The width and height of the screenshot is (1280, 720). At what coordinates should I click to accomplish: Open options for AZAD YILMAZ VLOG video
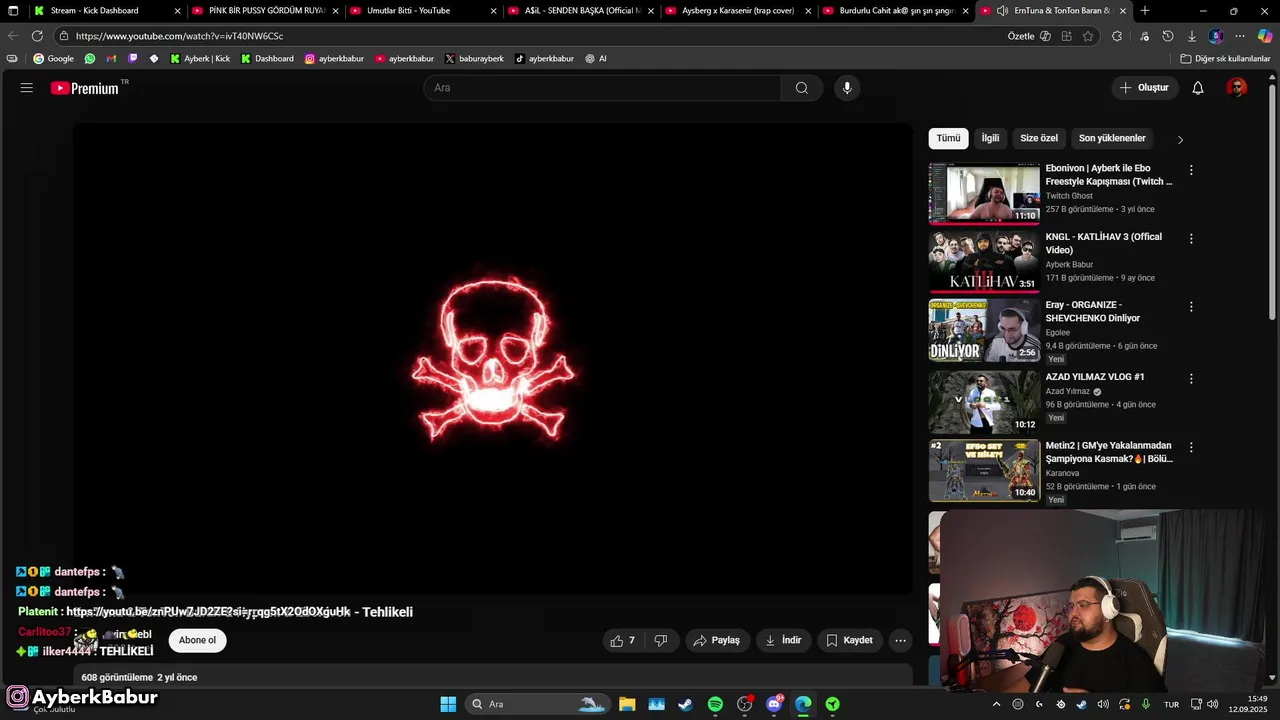pos(1191,378)
